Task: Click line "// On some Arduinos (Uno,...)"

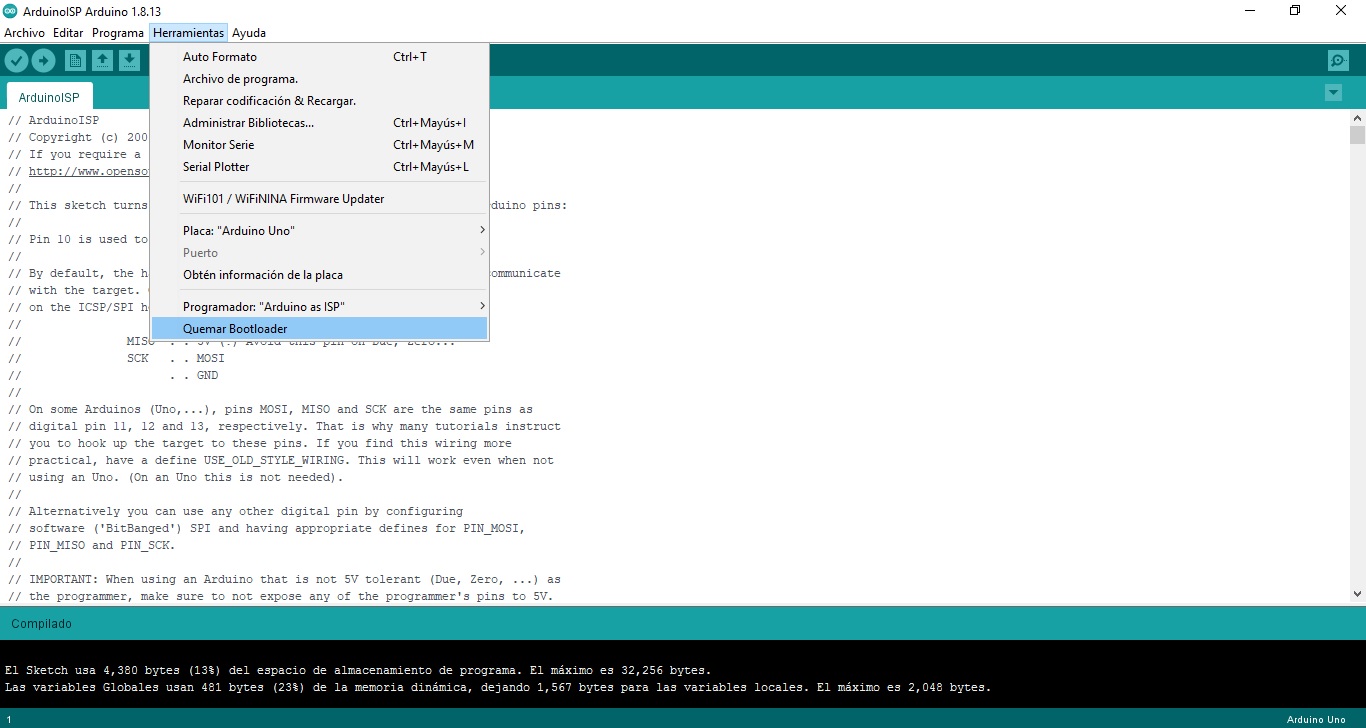Action: (270, 409)
